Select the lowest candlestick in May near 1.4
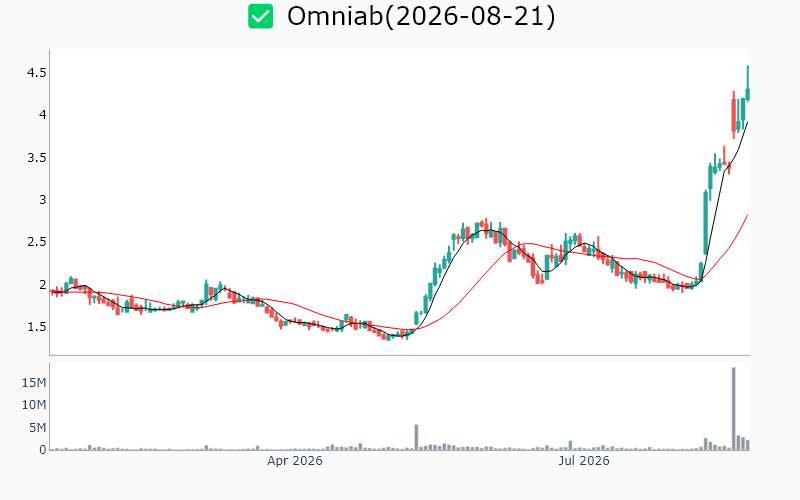Image resolution: width=800 pixels, height=500 pixels. click(388, 337)
